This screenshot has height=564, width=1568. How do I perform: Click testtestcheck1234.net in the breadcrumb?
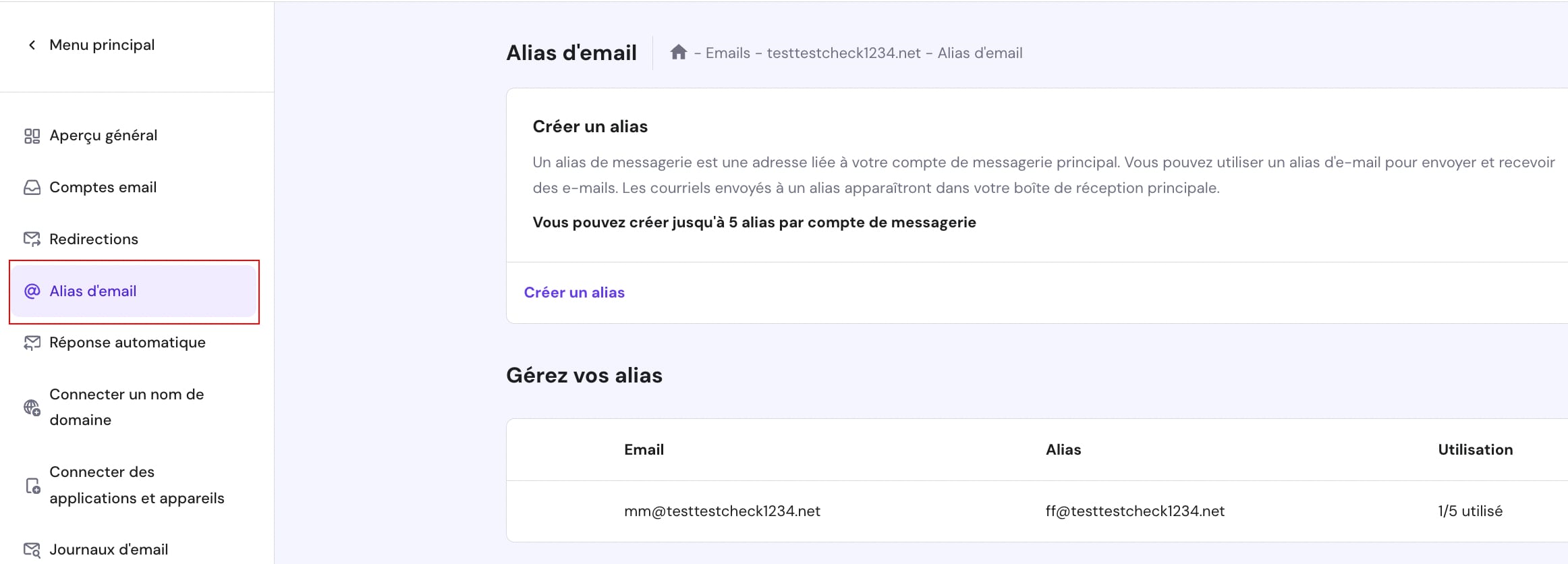[843, 53]
